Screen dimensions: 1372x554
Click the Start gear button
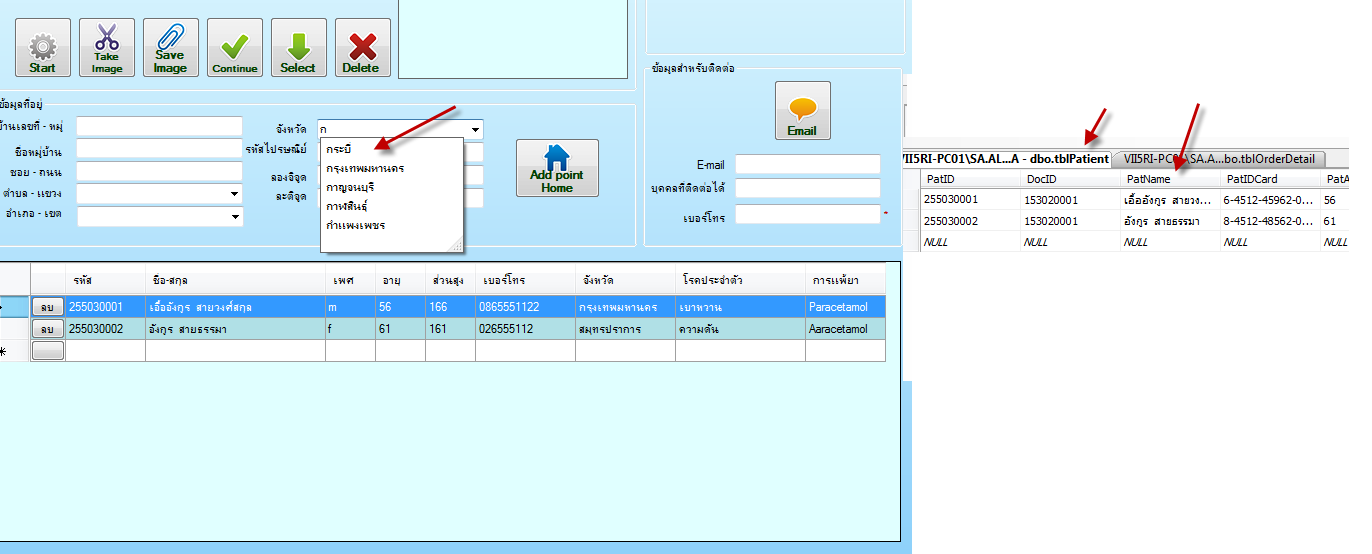tap(43, 48)
